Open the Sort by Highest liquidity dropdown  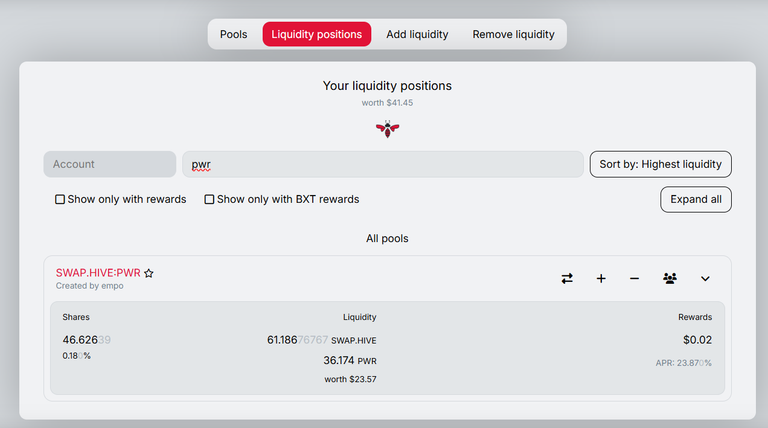click(x=660, y=164)
